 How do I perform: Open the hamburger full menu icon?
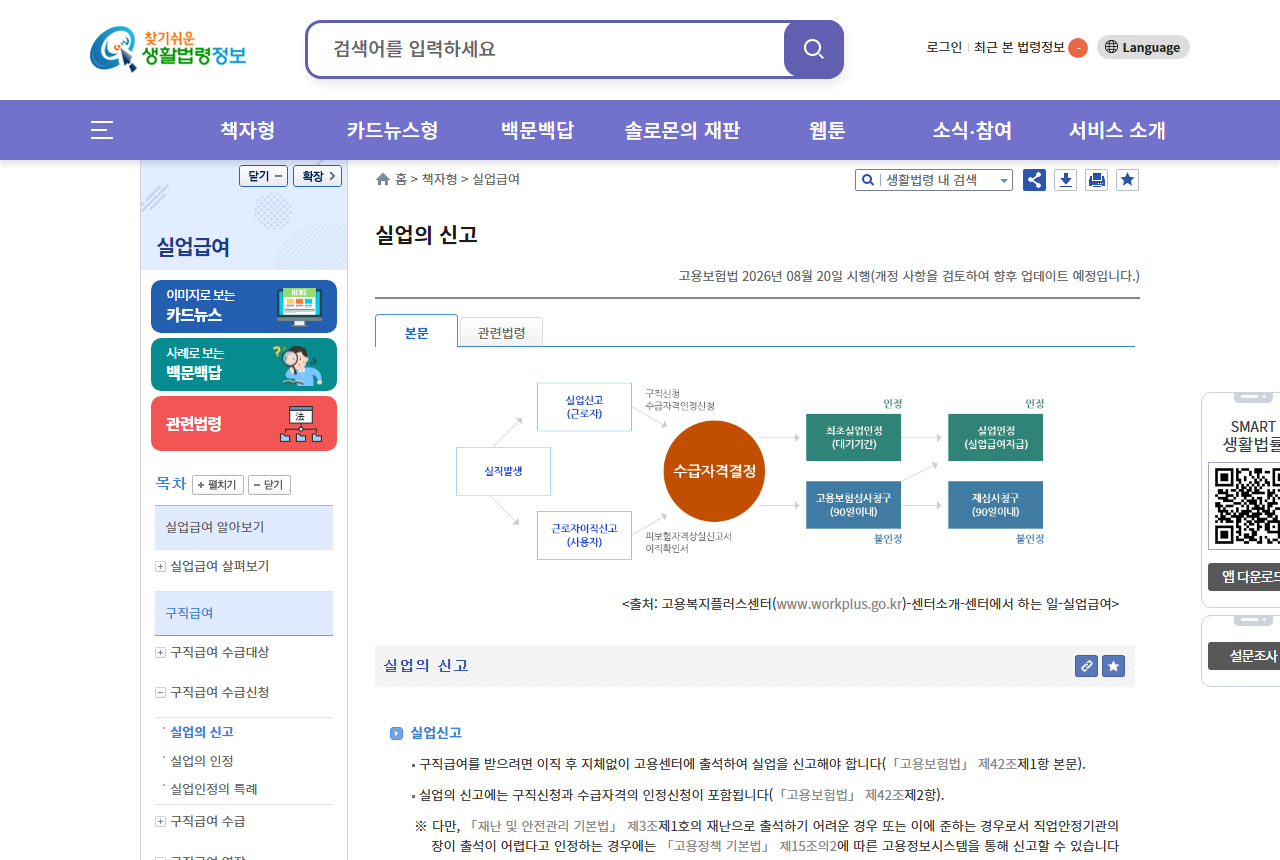(x=102, y=130)
